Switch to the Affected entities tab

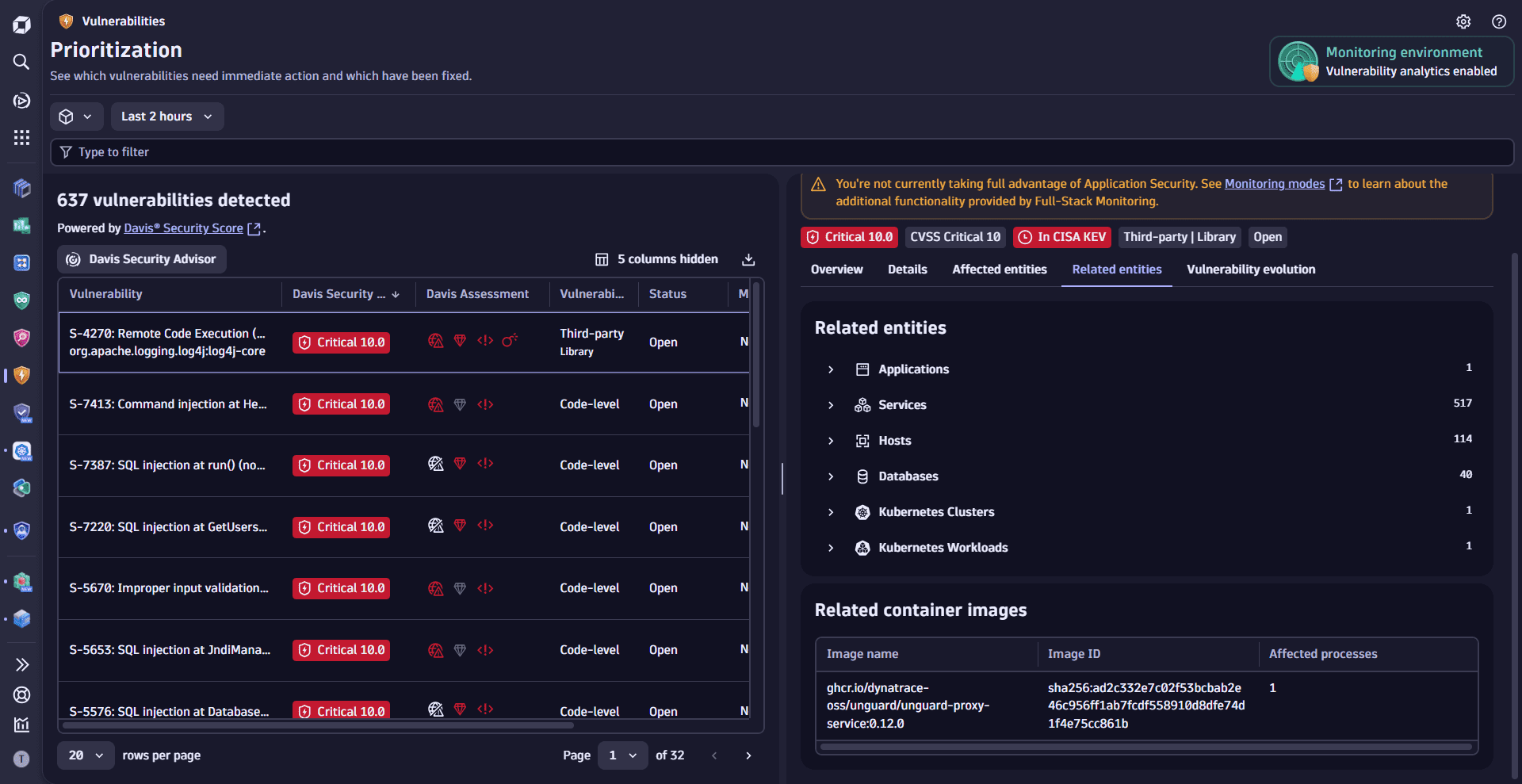click(x=999, y=270)
